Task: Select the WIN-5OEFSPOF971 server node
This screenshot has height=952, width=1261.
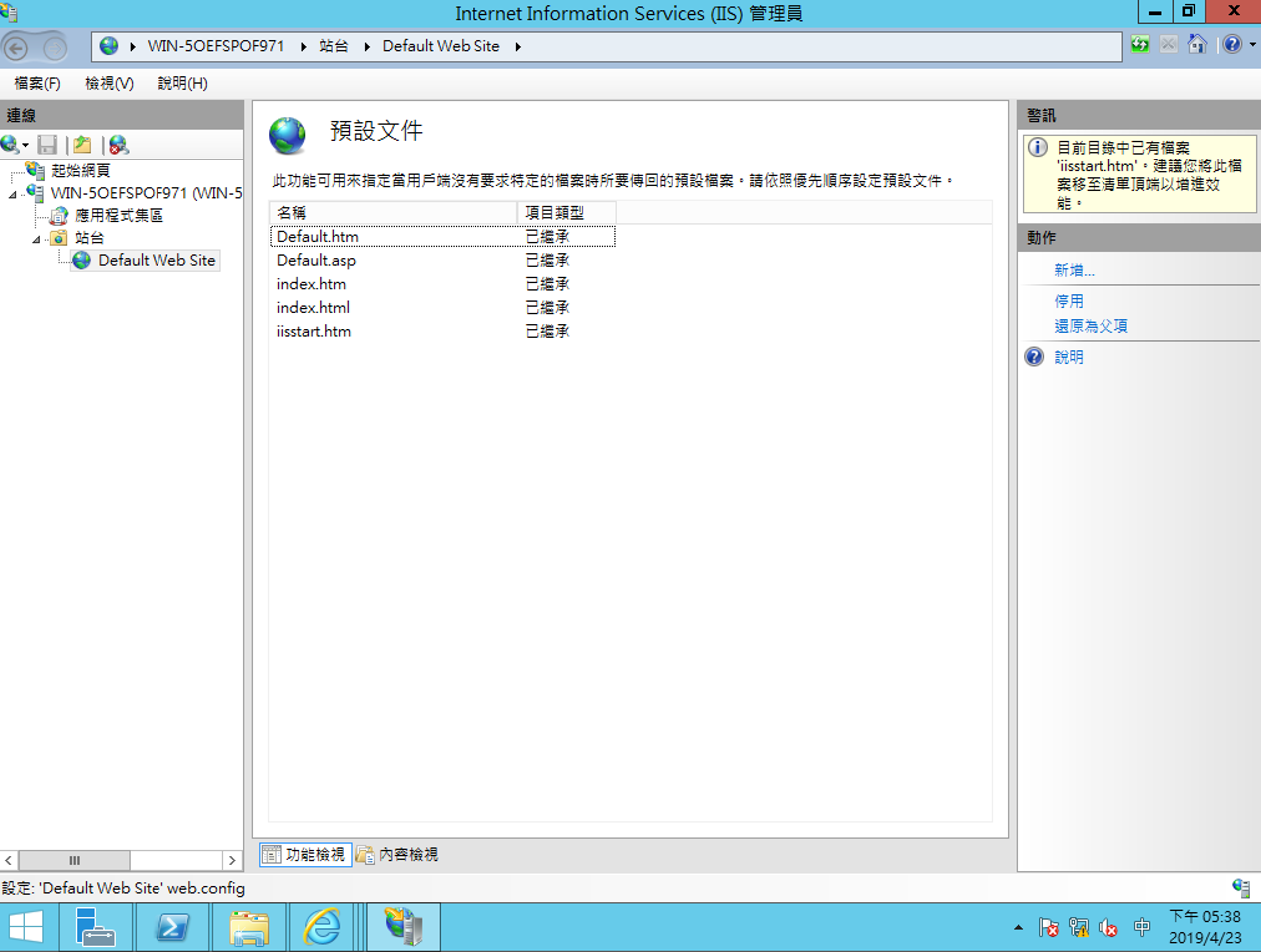Action: [x=147, y=192]
